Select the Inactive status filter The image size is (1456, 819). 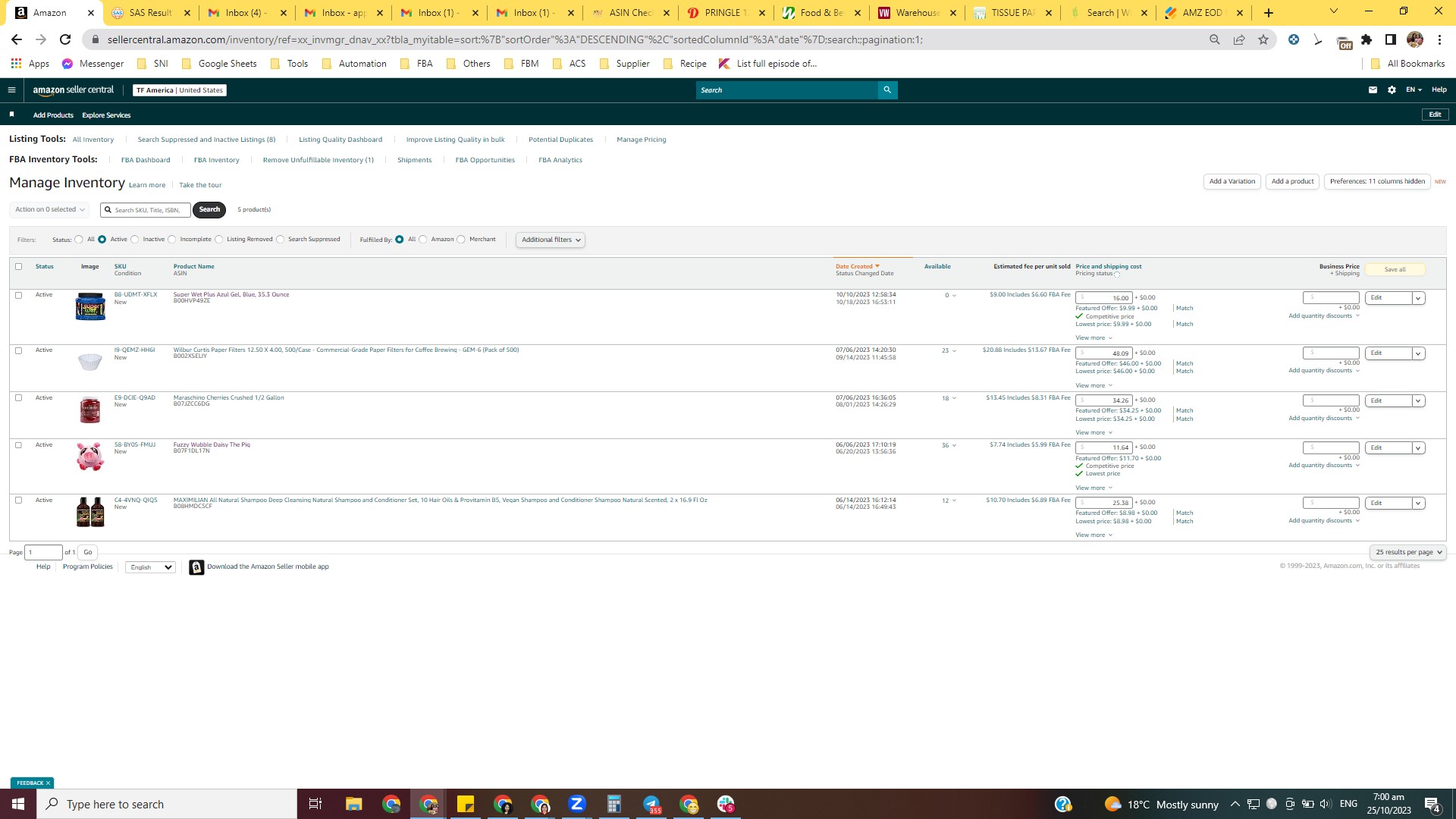pyautogui.click(x=135, y=240)
